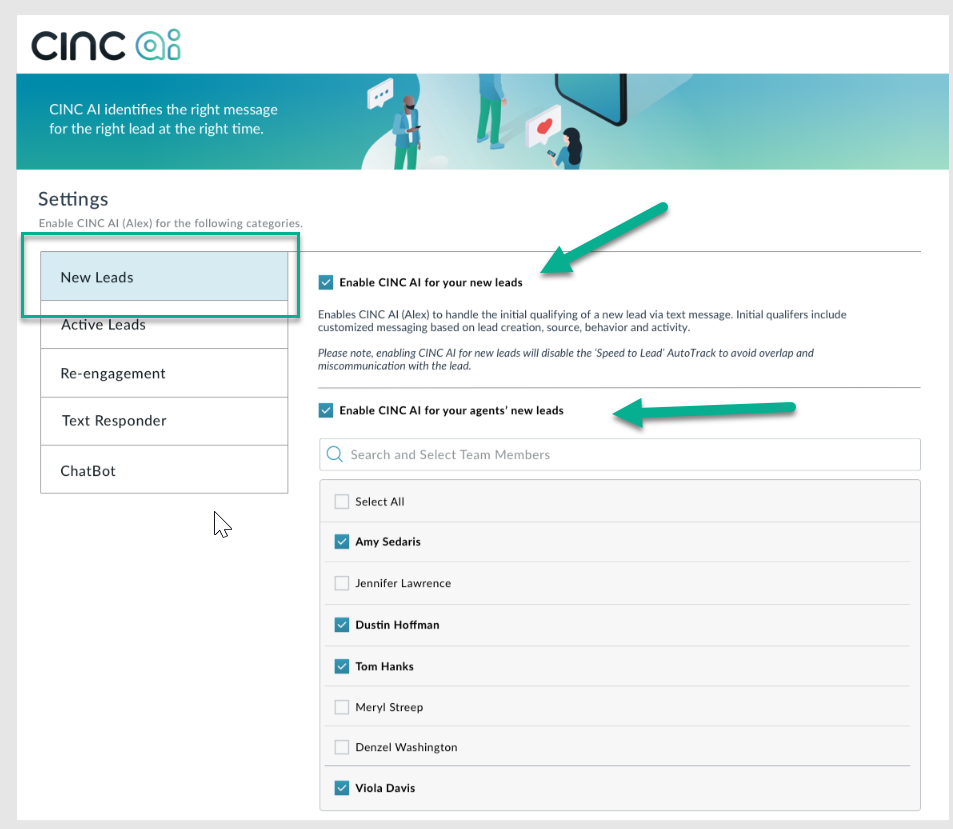Disable CINC AI for your new leads
Viewport: 953px width, 829px height.
click(x=325, y=282)
